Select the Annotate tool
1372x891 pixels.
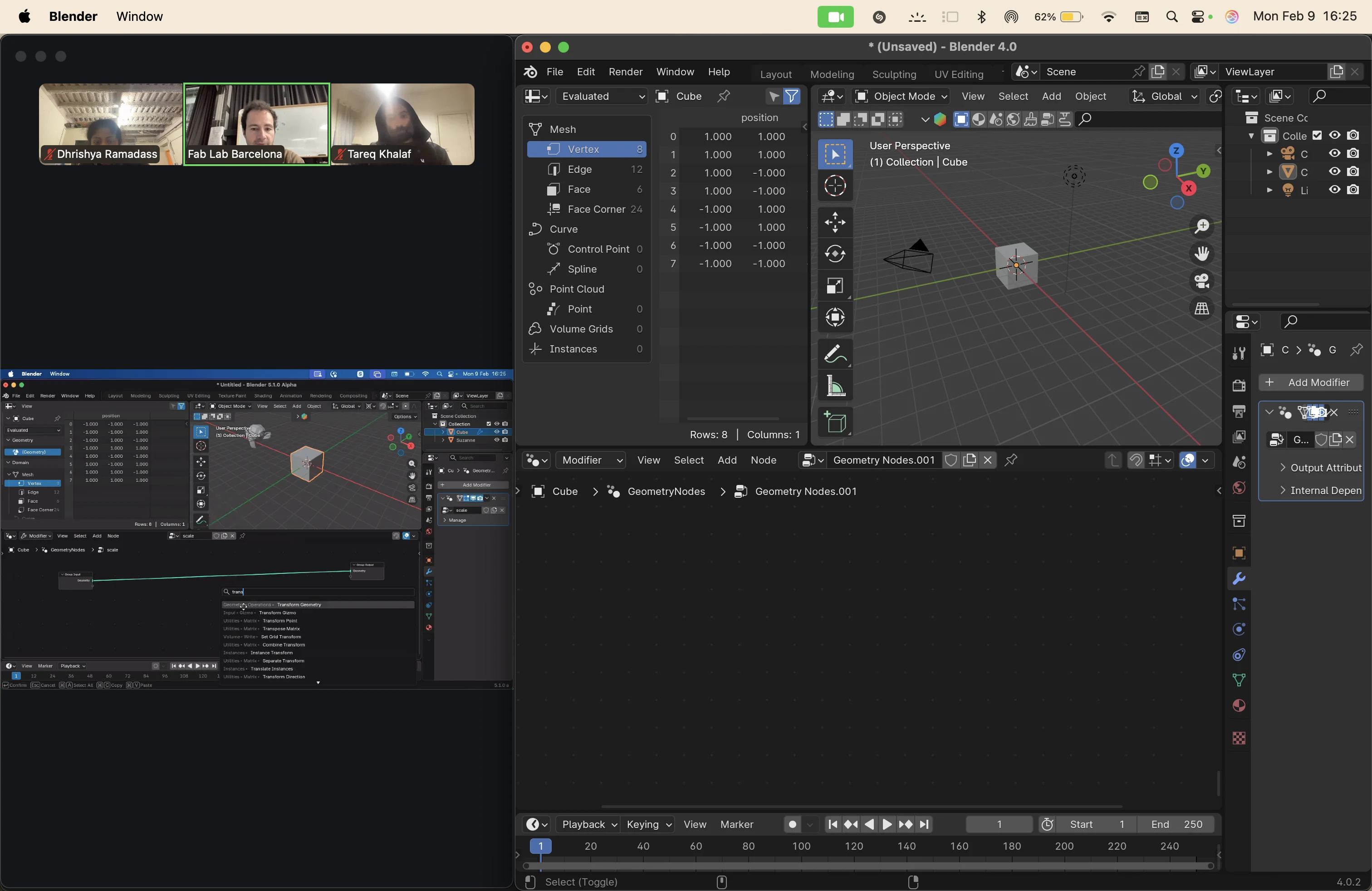pos(835,354)
